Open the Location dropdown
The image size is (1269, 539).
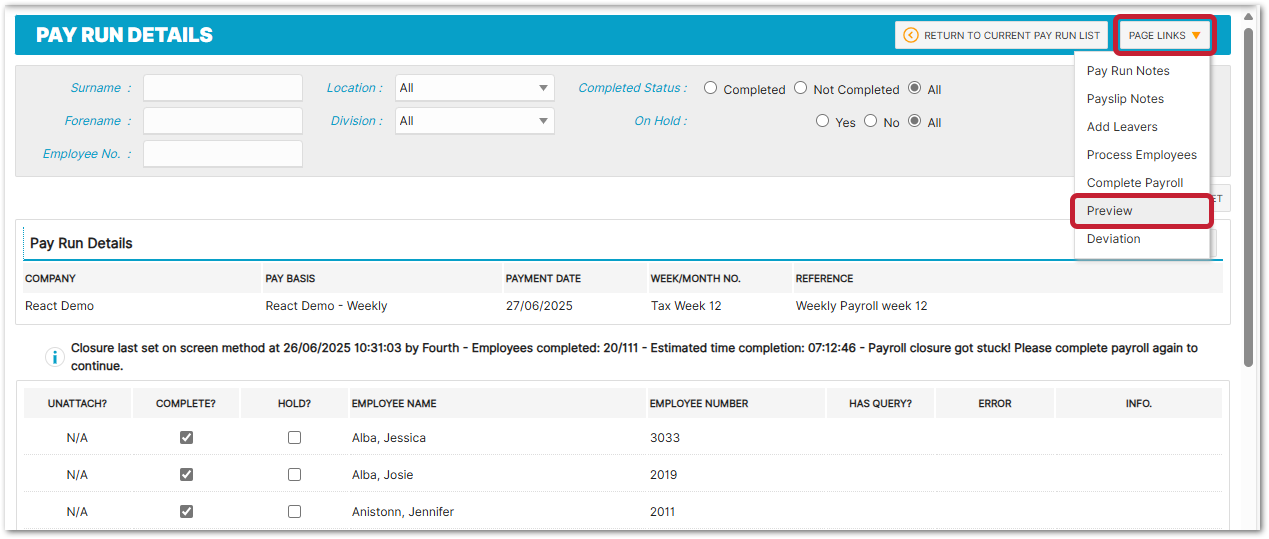point(474,88)
